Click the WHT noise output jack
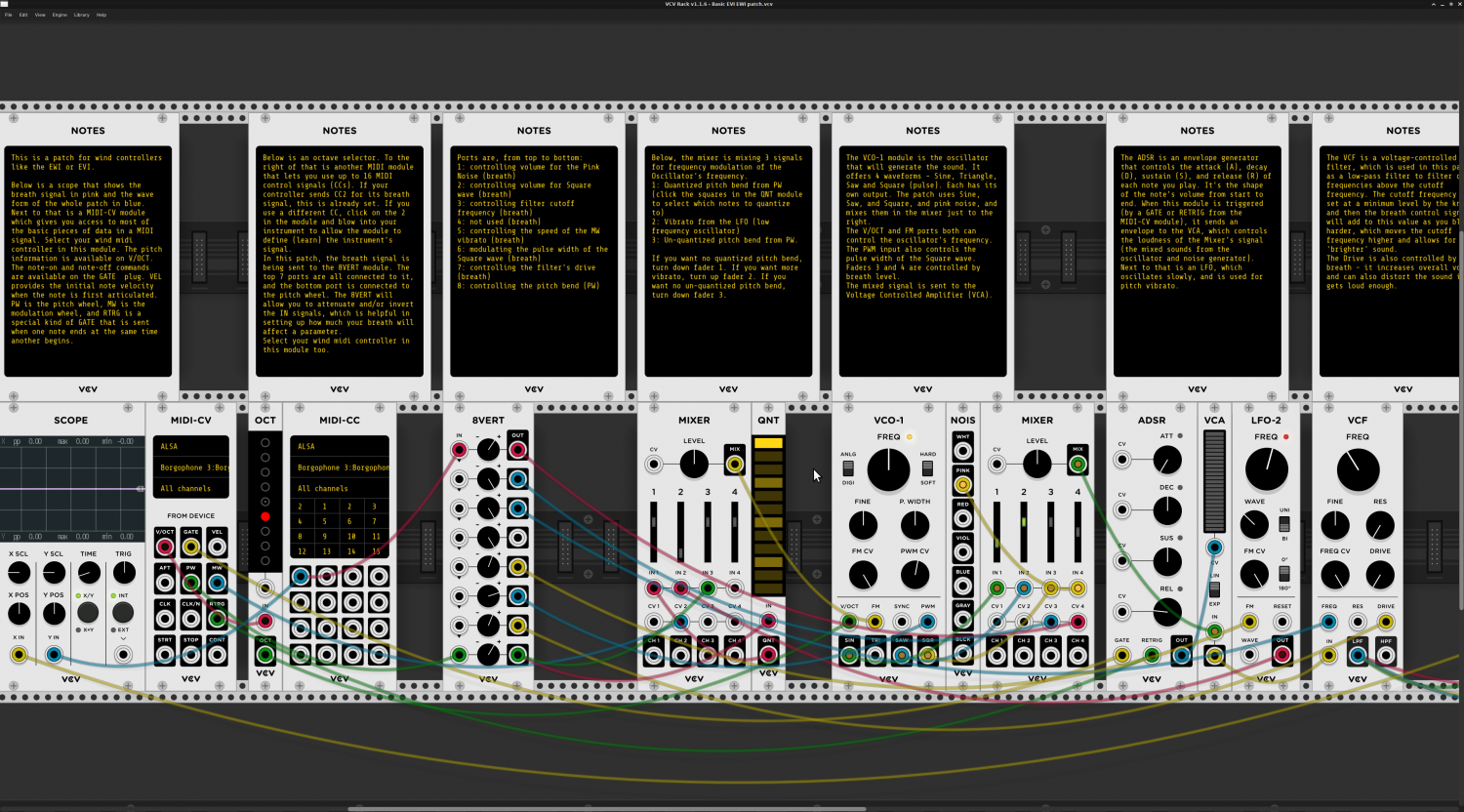The width and height of the screenshot is (1464, 812). click(x=963, y=451)
